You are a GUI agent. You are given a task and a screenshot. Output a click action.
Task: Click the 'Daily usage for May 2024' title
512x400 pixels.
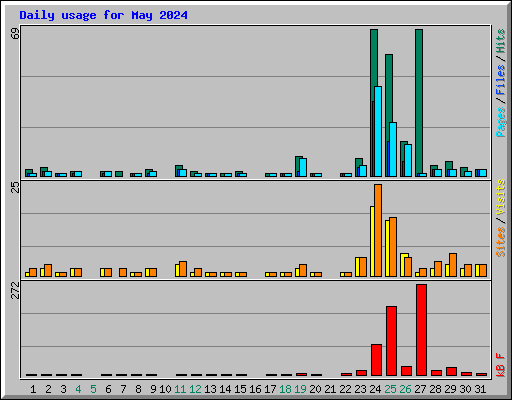pos(103,16)
